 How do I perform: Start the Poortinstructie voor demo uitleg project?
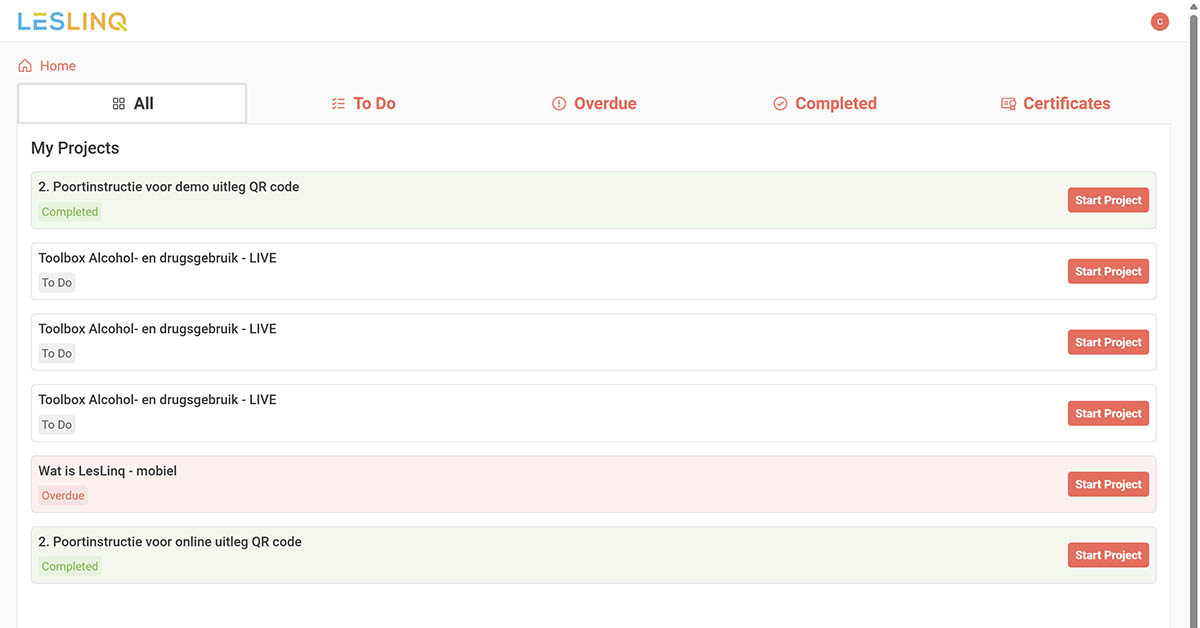click(x=1108, y=200)
